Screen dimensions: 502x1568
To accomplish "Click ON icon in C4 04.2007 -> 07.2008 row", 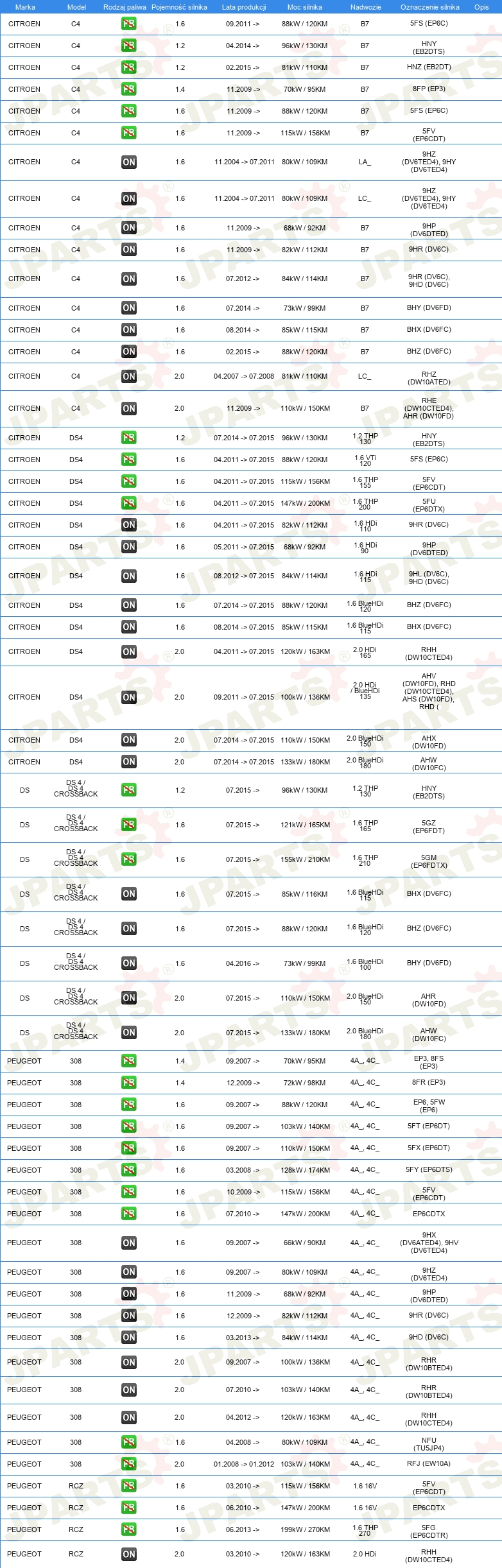I will 128,377.
